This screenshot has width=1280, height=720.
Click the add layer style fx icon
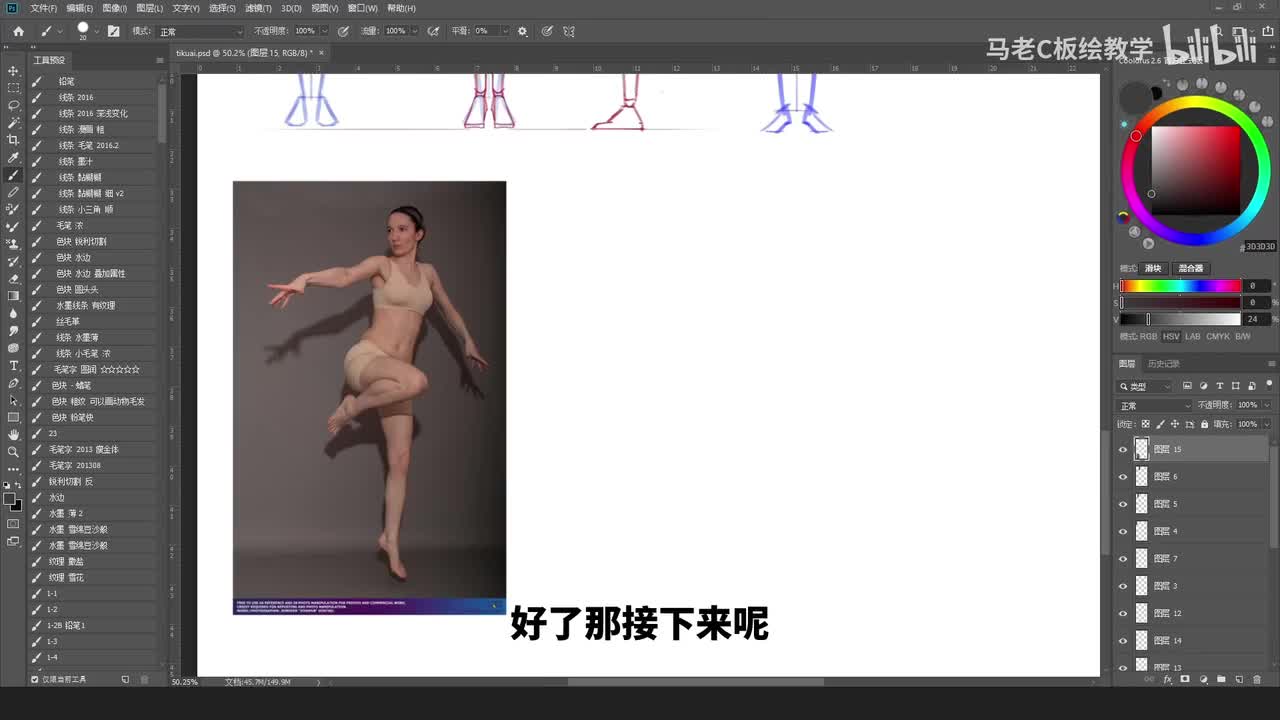tap(1167, 679)
